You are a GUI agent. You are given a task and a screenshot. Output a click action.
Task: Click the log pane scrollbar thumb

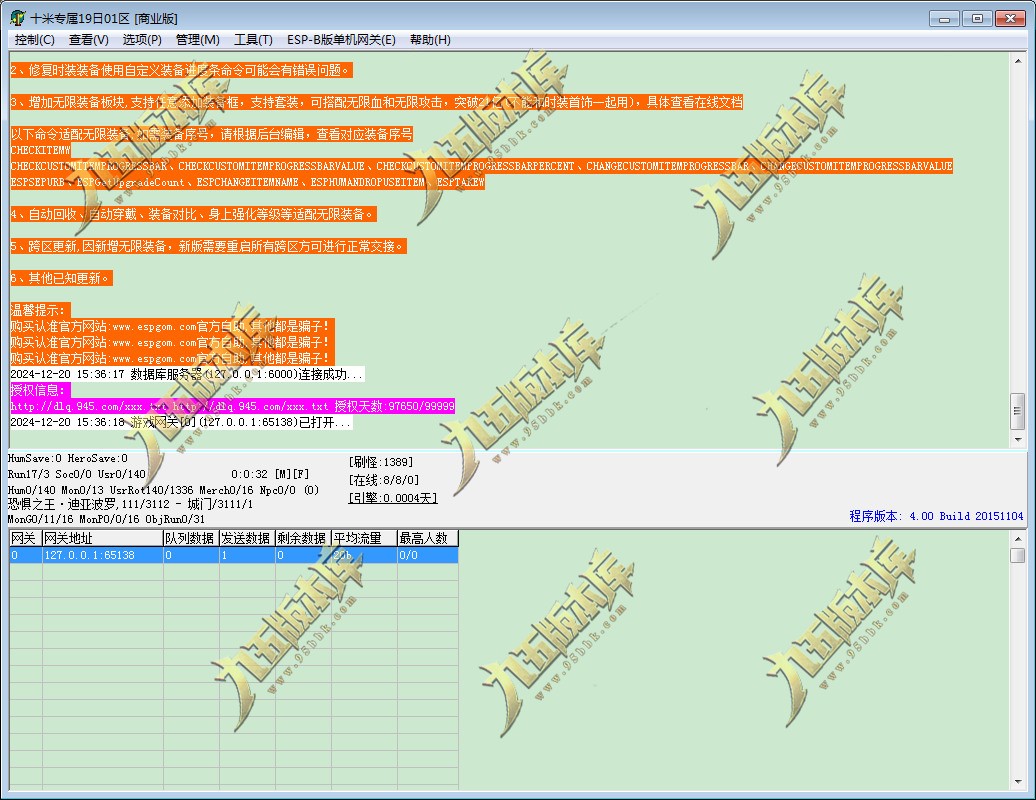point(1018,411)
